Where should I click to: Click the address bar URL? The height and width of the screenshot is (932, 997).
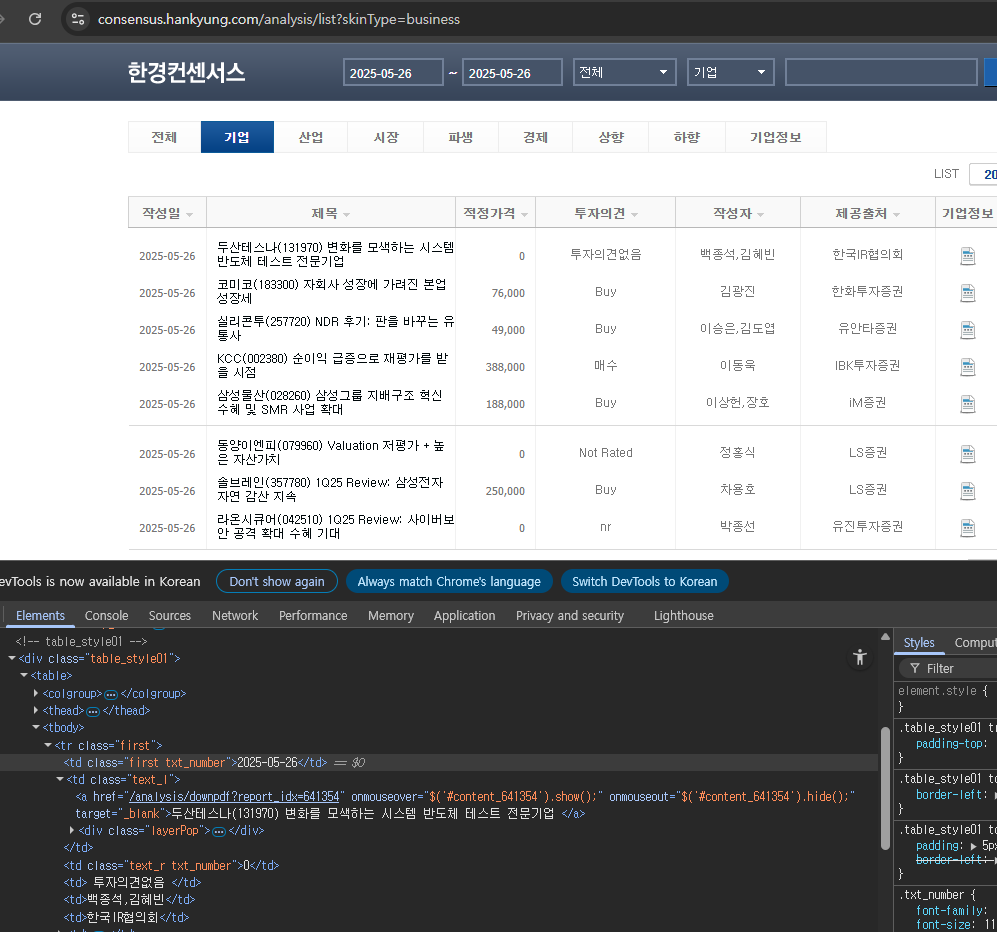[278, 19]
